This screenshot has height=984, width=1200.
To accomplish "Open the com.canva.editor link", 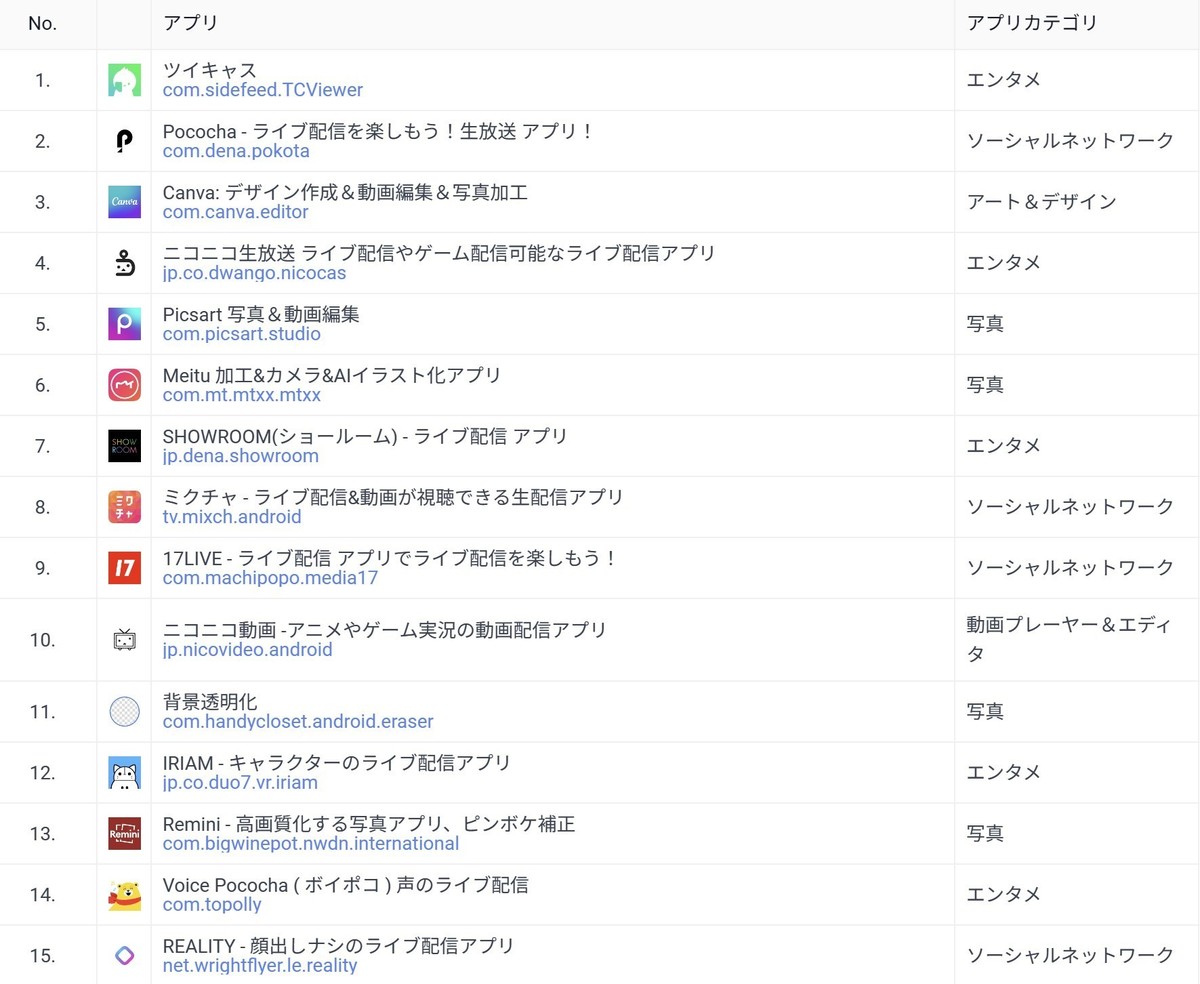I will point(236,212).
